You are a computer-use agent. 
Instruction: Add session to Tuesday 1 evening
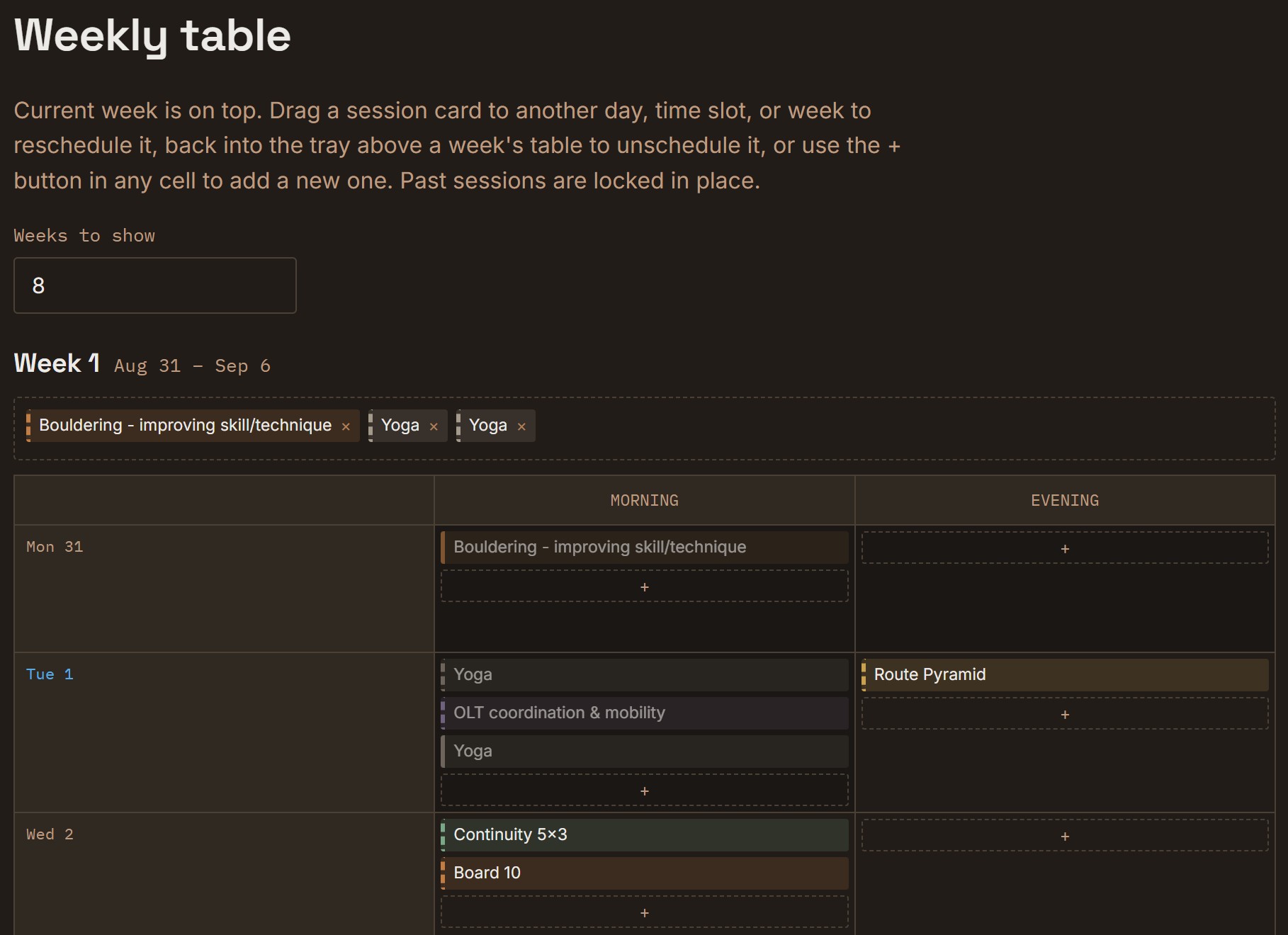coord(1065,714)
